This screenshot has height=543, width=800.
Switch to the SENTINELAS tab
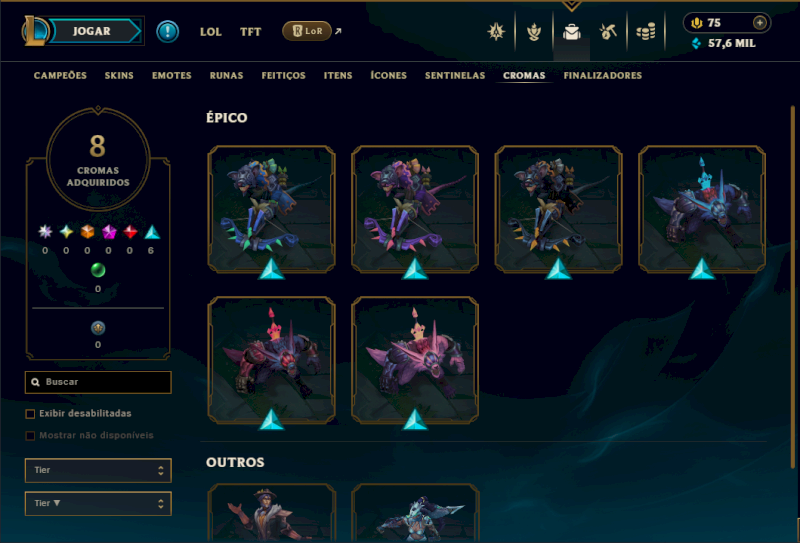[455, 76]
